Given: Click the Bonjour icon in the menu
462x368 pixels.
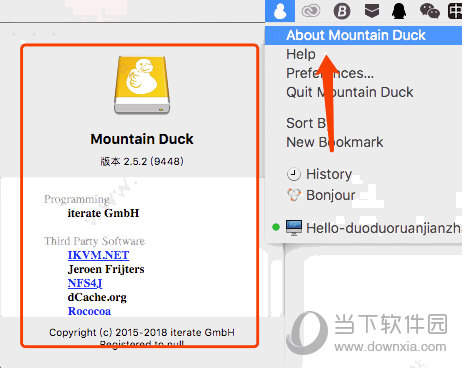Looking at the screenshot, I should 294,195.
